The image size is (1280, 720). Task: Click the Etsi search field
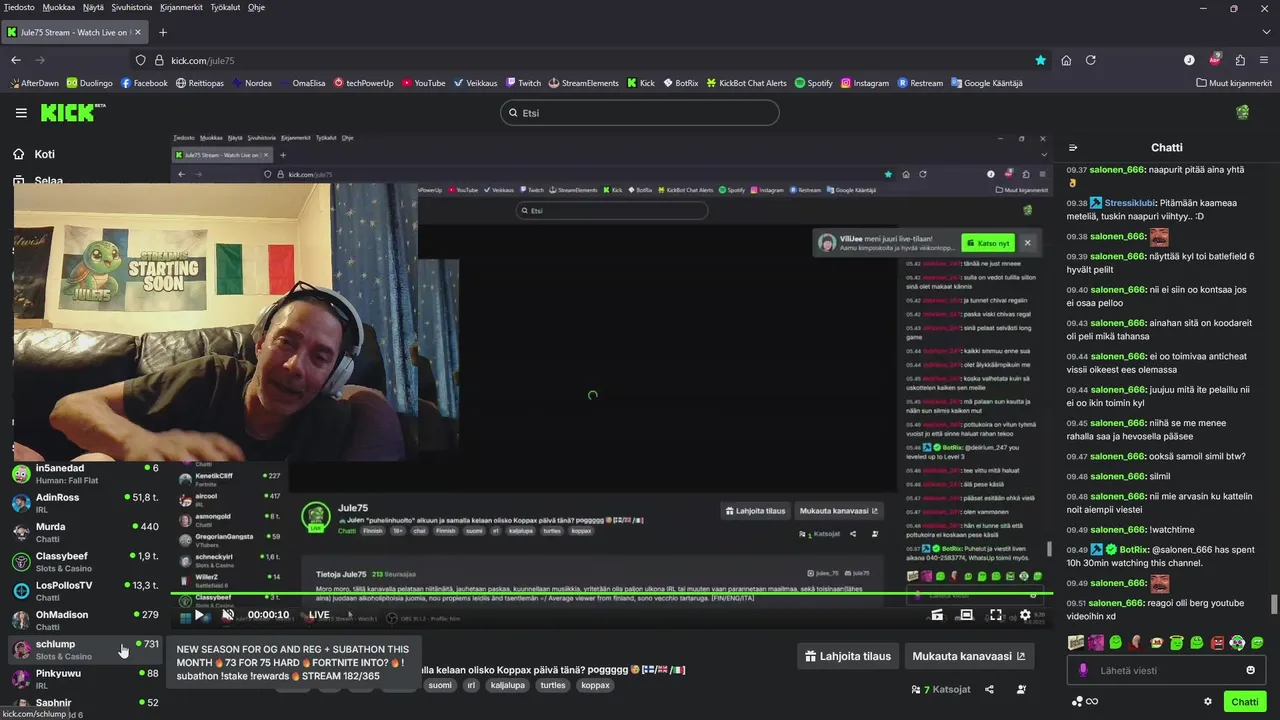pyautogui.click(x=640, y=113)
